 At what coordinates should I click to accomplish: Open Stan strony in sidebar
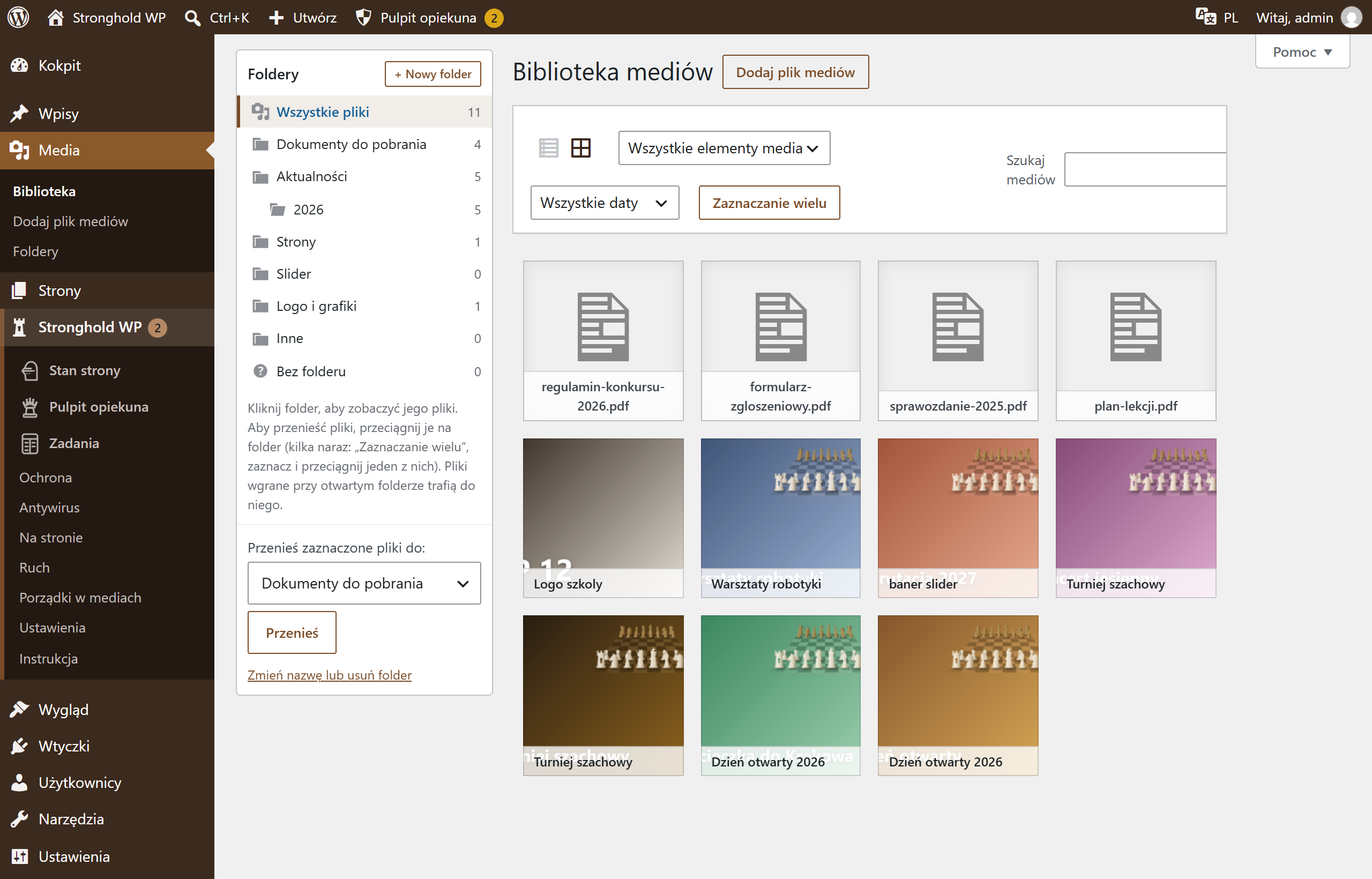(x=85, y=370)
